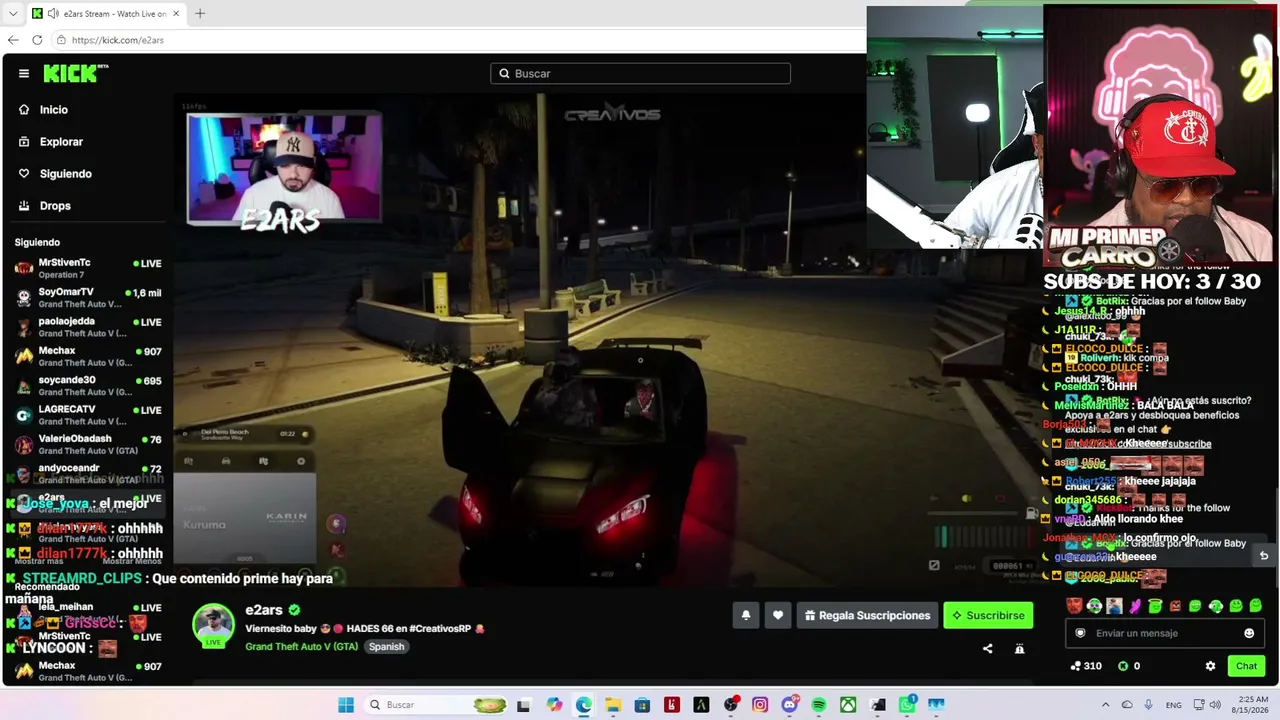Close the e2ars Stream browser tab
The image size is (1280, 720).
[x=176, y=14]
